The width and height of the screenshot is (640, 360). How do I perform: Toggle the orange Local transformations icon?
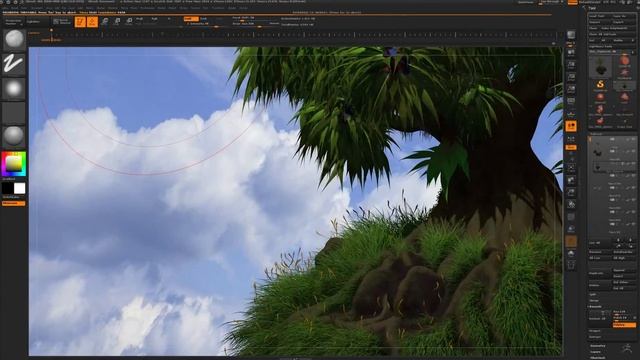click(571, 126)
